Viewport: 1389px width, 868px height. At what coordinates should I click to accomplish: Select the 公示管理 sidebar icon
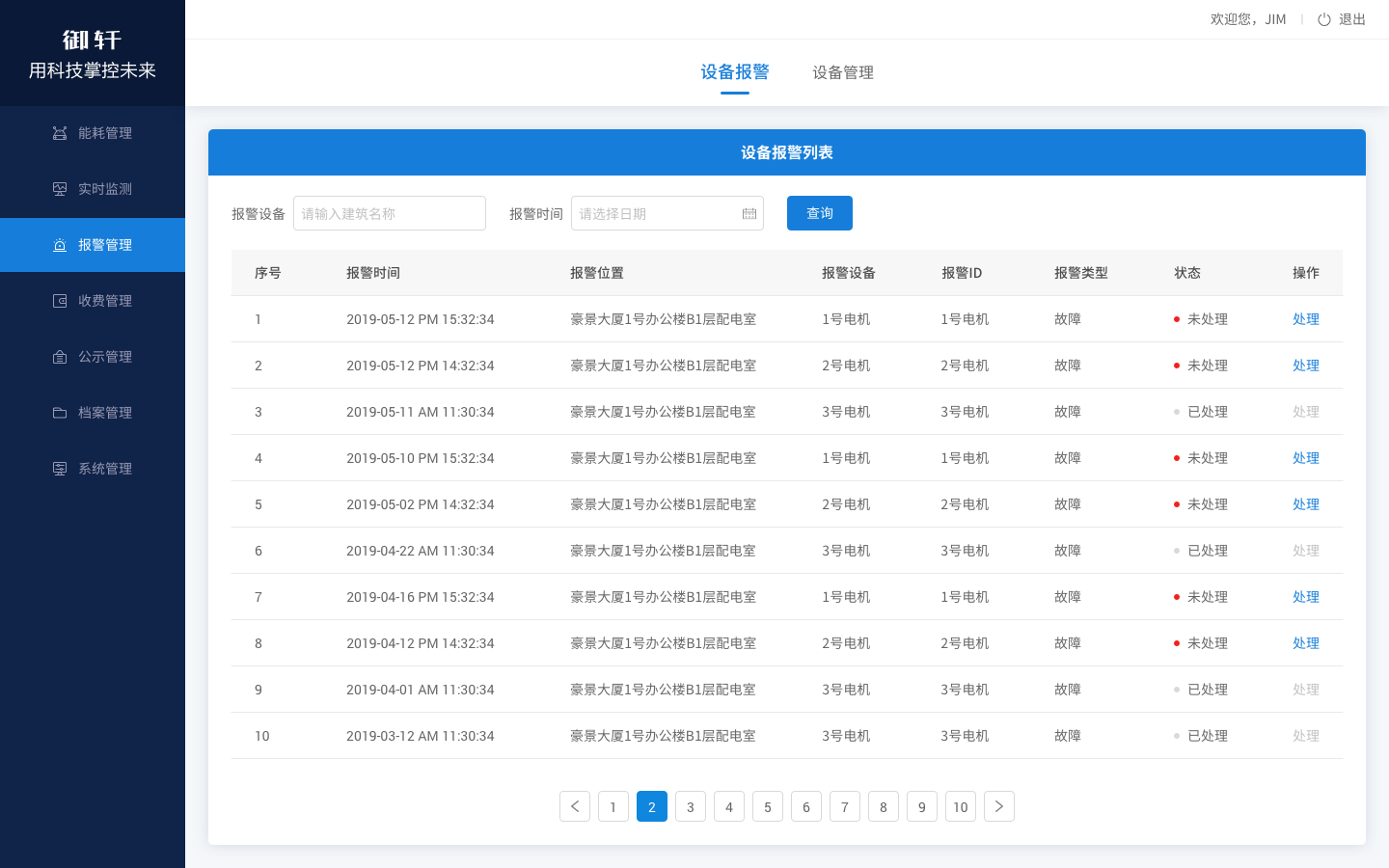pyautogui.click(x=60, y=357)
